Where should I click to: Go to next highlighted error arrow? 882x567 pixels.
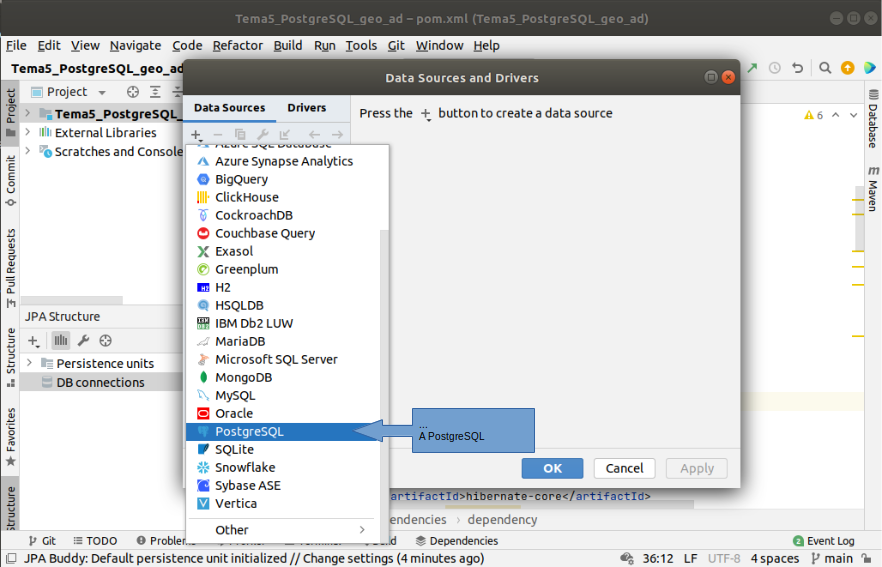click(x=853, y=115)
